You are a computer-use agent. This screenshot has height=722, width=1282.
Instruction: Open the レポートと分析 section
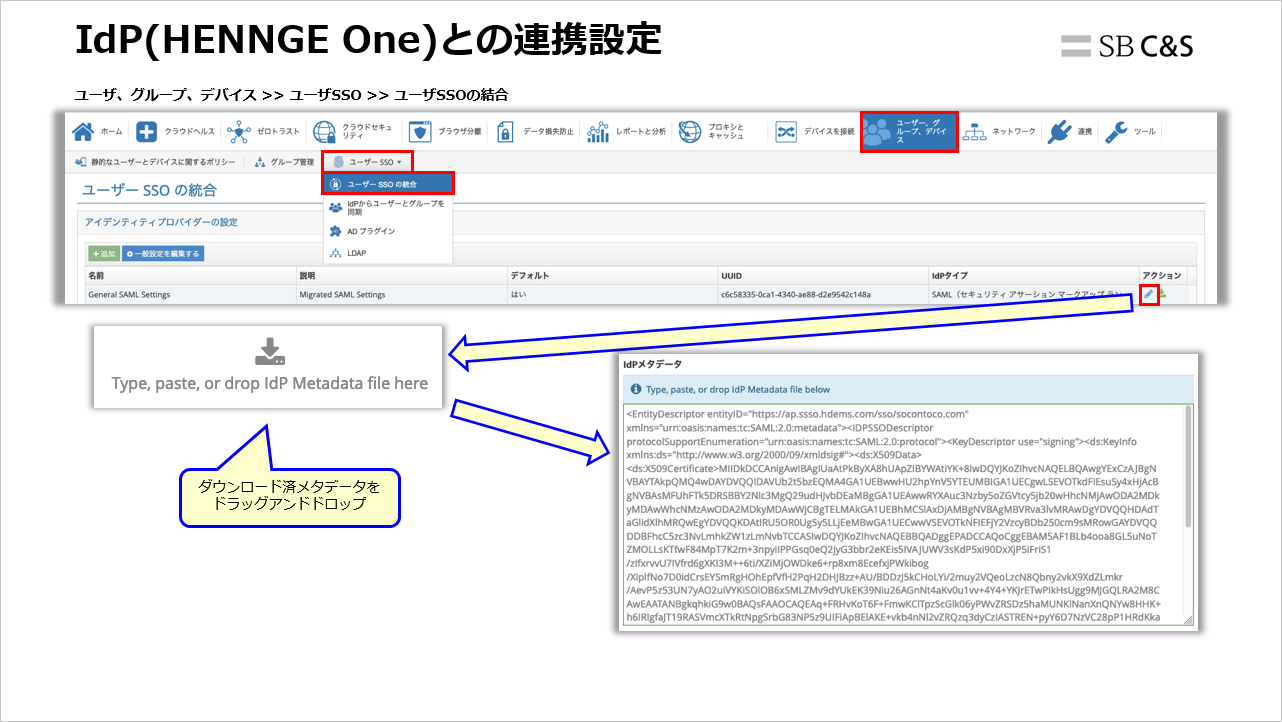(627, 132)
